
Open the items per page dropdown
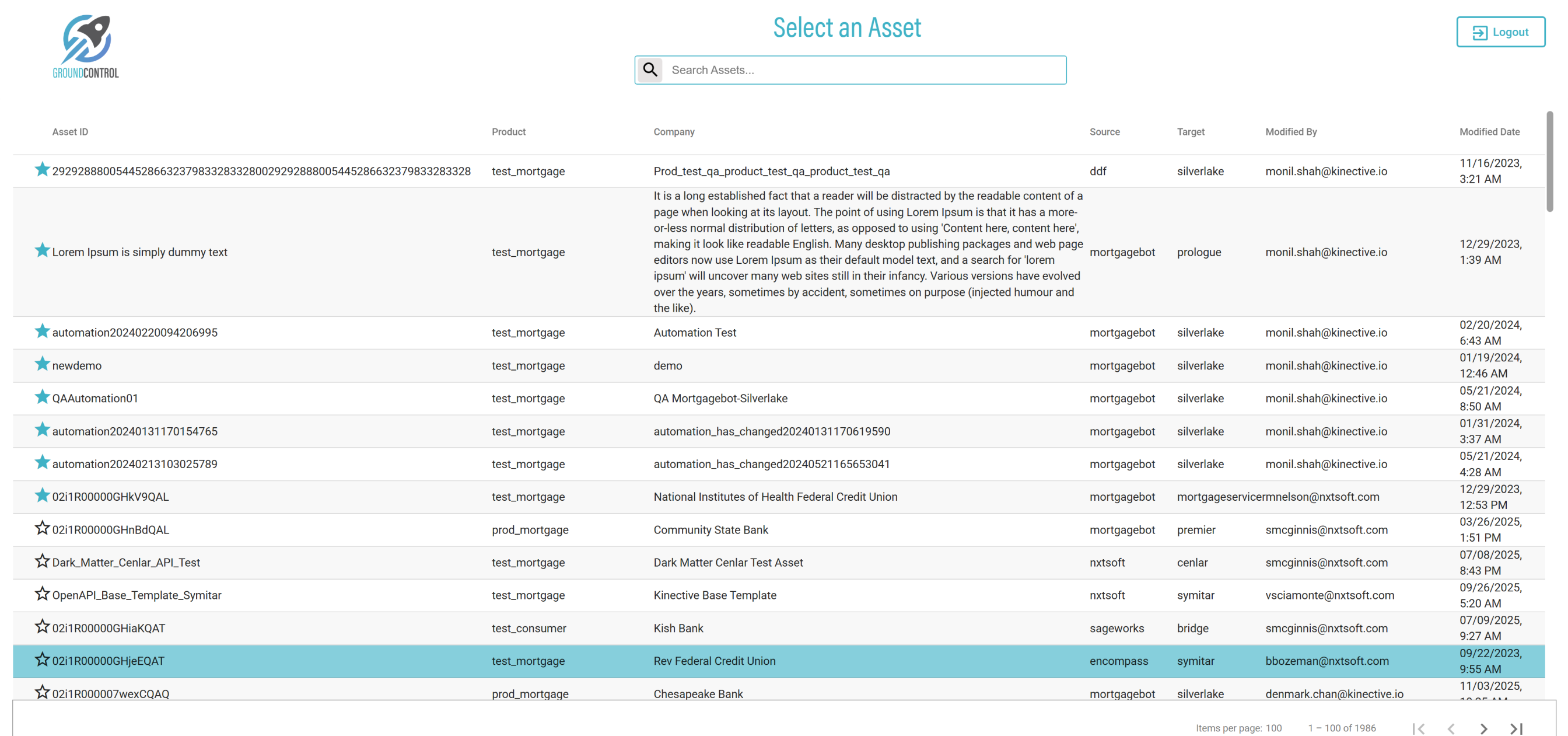[1273, 728]
